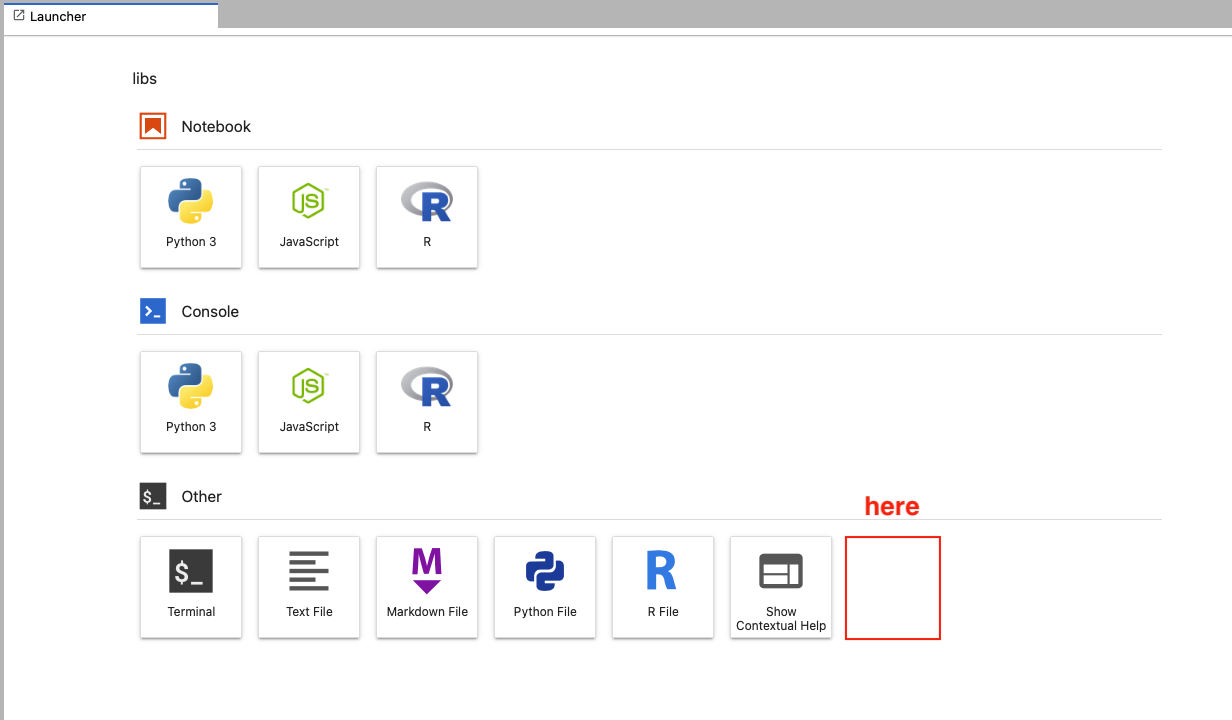
Task: Launch a new Terminal
Action: [x=191, y=587]
